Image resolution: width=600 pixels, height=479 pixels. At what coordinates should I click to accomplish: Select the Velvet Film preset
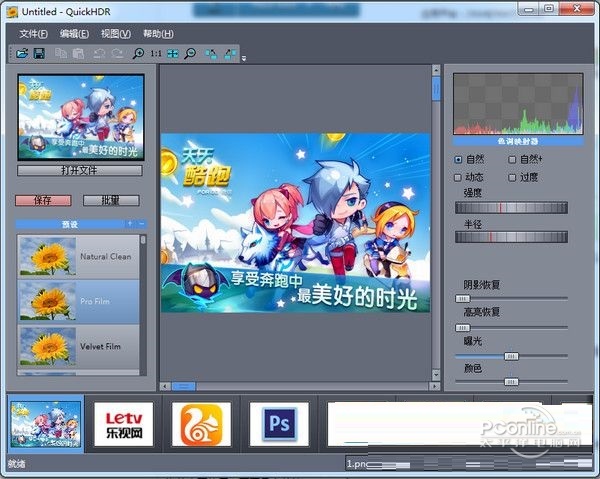click(78, 347)
